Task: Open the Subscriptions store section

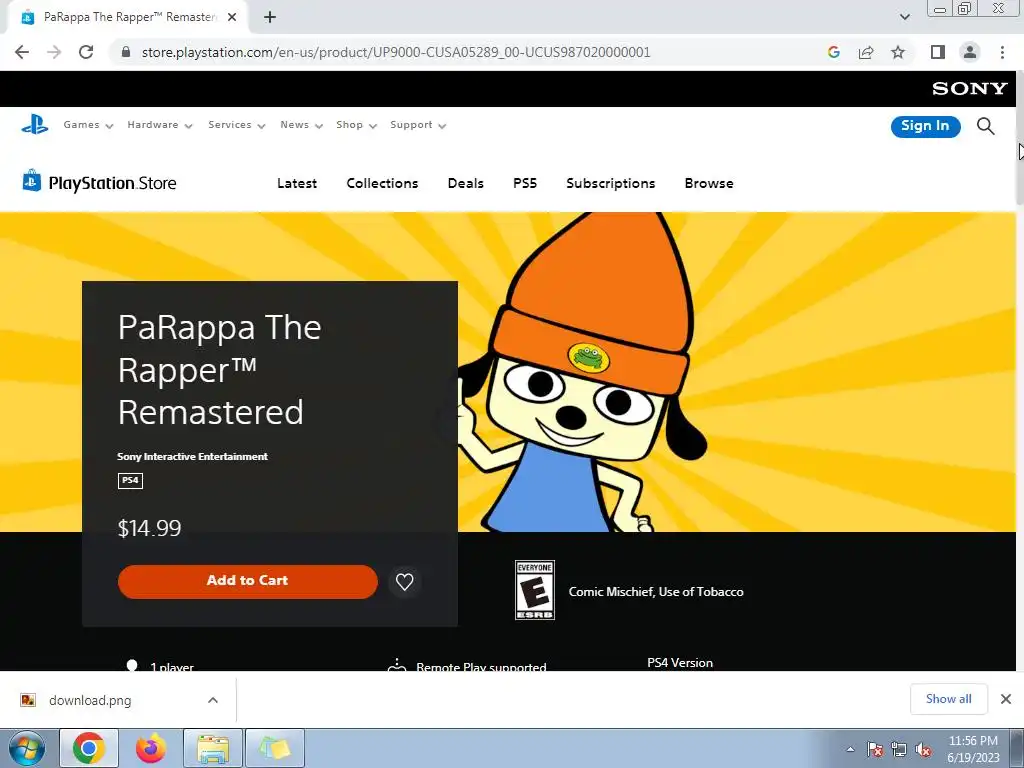Action: pyautogui.click(x=611, y=183)
